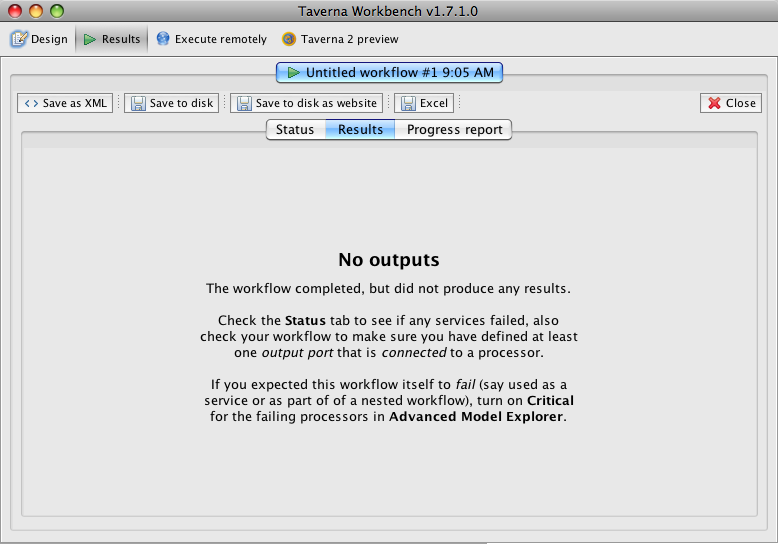Switch to the Design perspective

tap(40, 39)
